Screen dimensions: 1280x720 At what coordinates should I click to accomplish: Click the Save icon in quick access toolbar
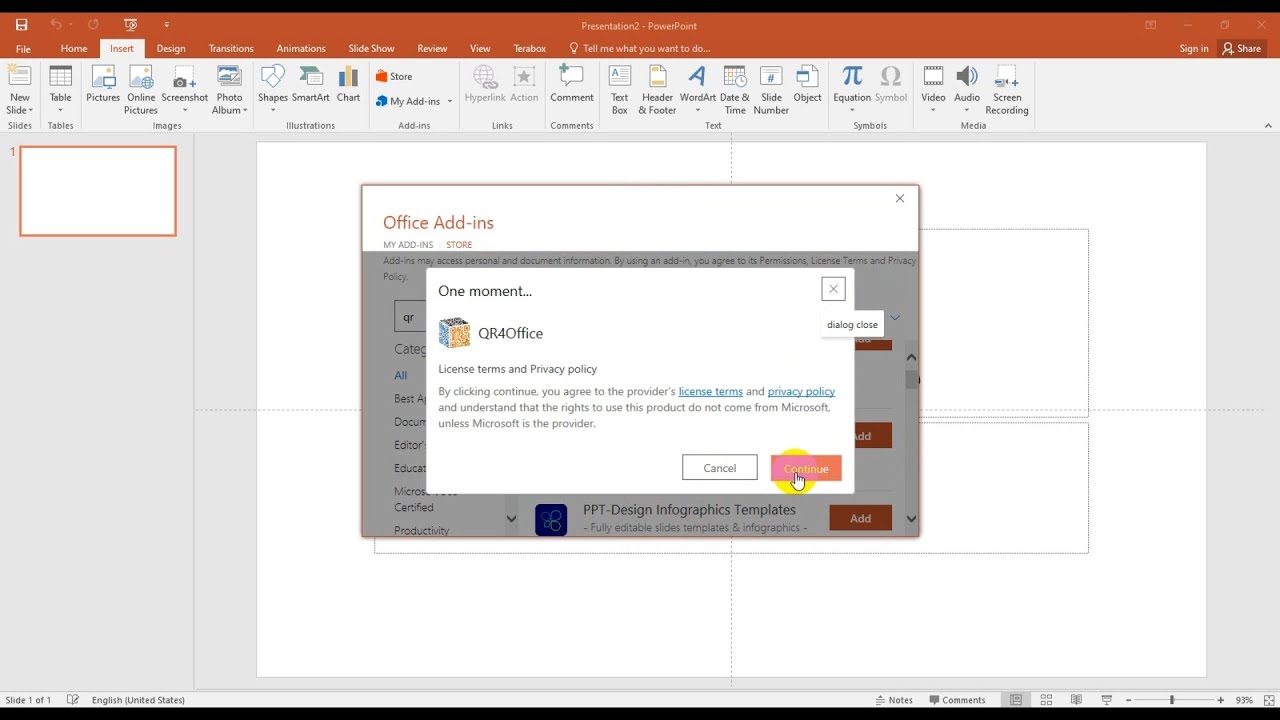[x=21, y=25]
